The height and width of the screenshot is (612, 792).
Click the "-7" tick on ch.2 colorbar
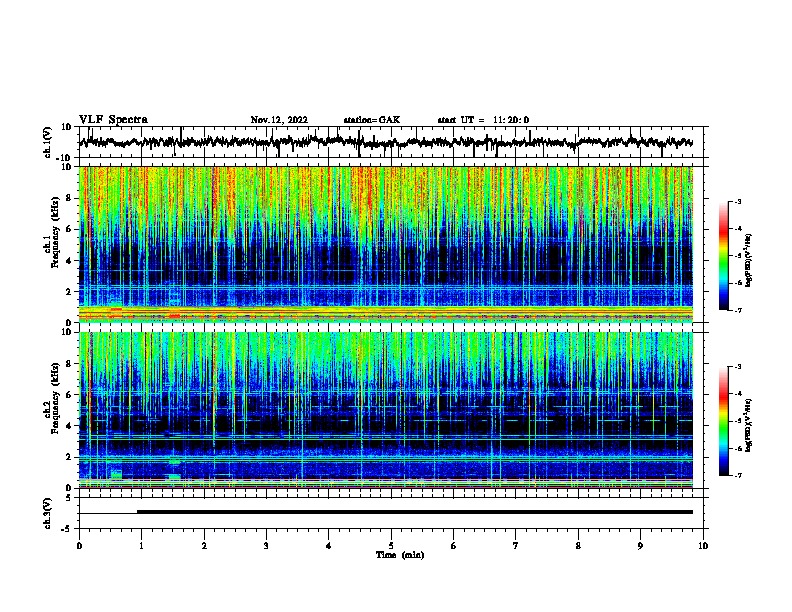pos(737,475)
